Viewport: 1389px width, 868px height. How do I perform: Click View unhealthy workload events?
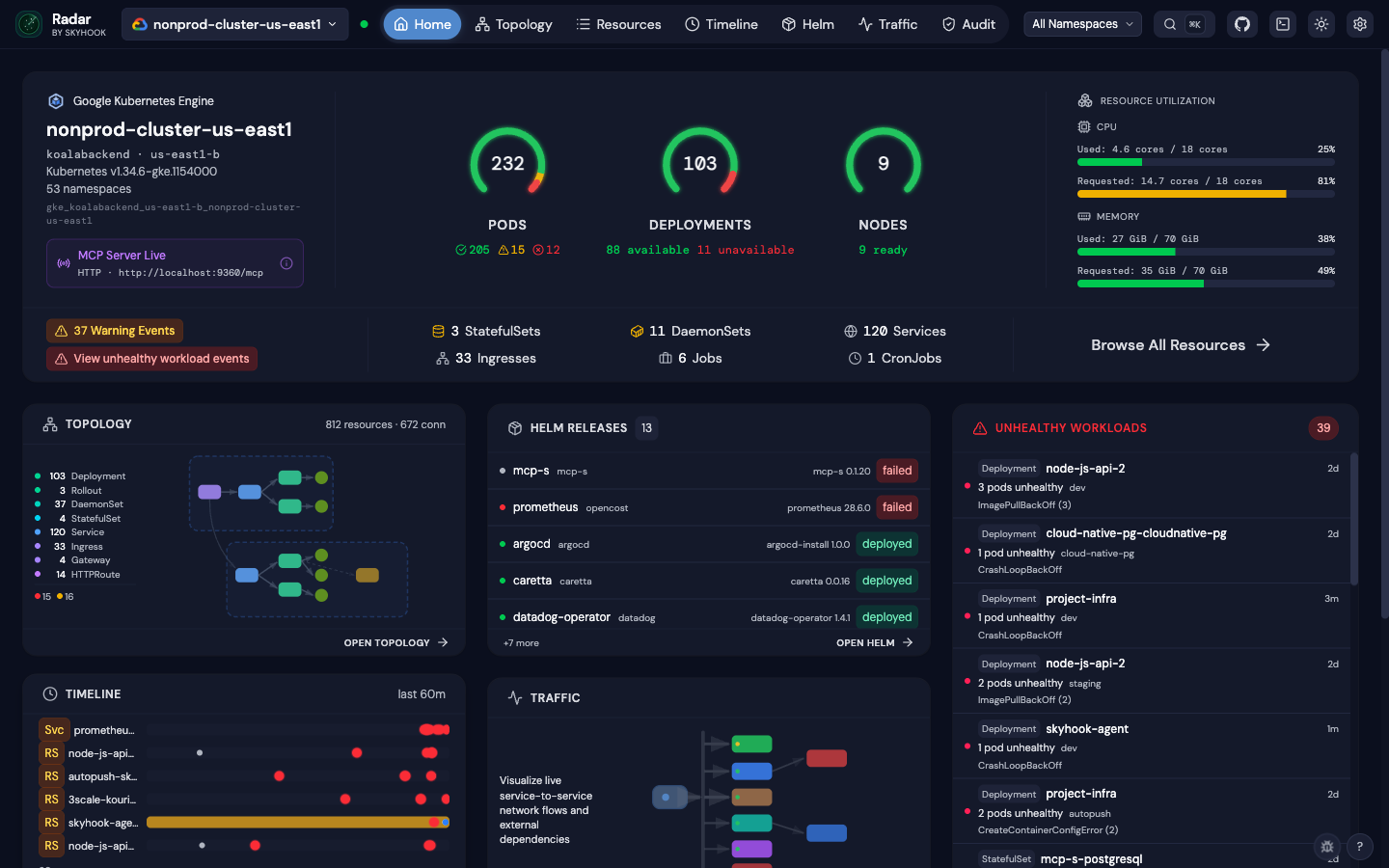[x=151, y=359]
